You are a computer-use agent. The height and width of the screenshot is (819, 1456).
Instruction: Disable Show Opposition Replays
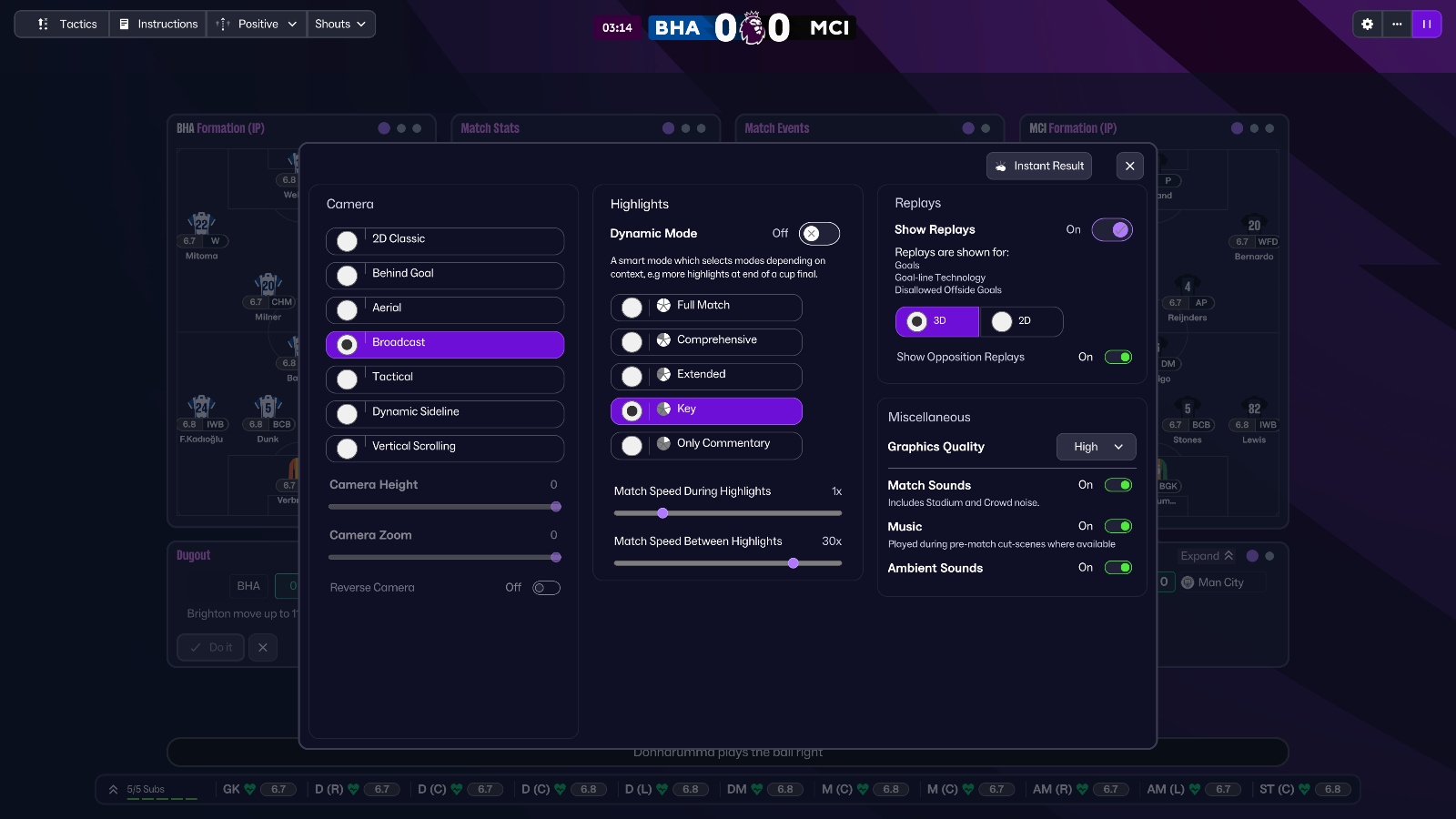tap(1118, 357)
